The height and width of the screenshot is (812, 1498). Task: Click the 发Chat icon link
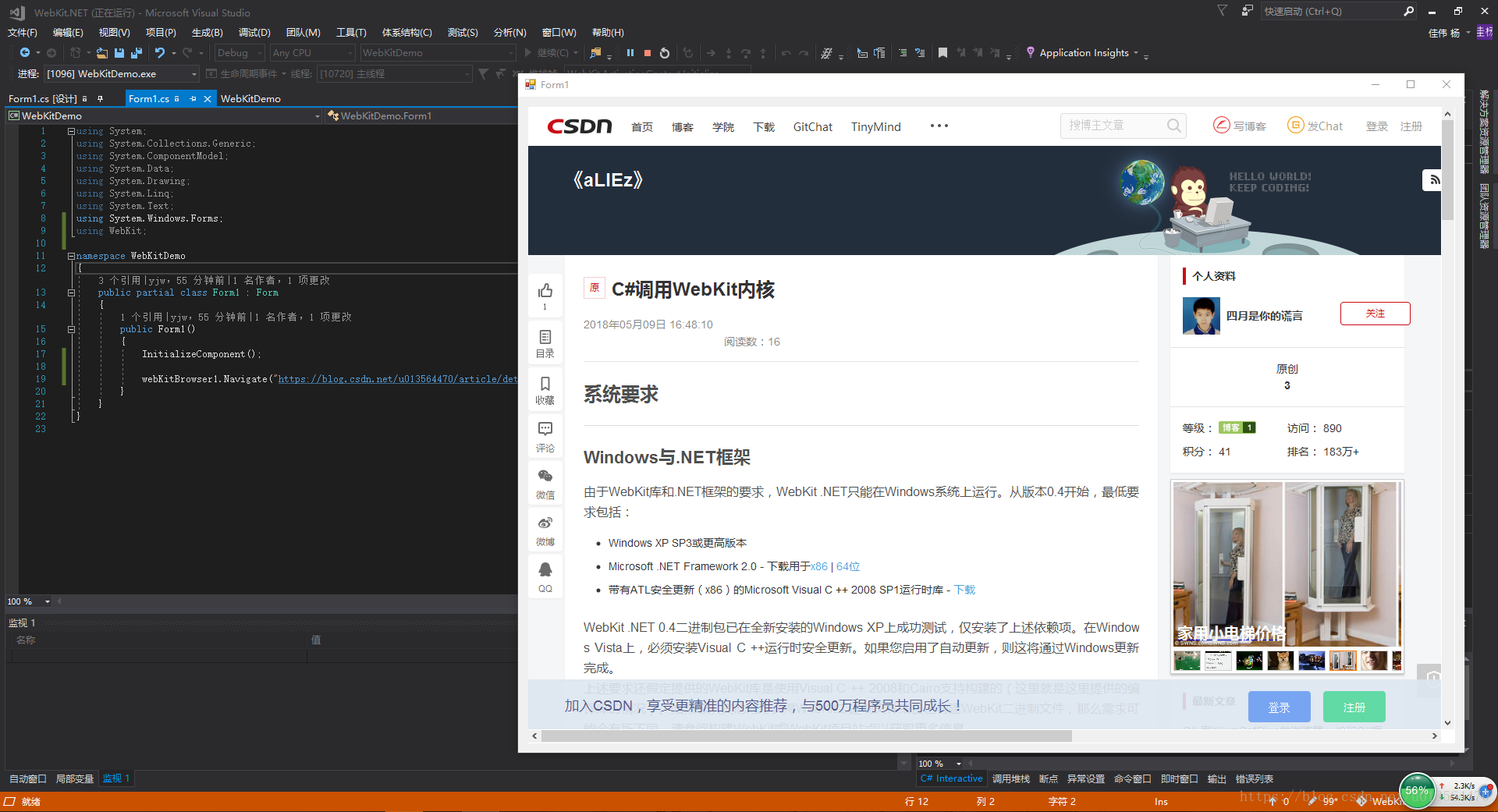click(x=1315, y=126)
